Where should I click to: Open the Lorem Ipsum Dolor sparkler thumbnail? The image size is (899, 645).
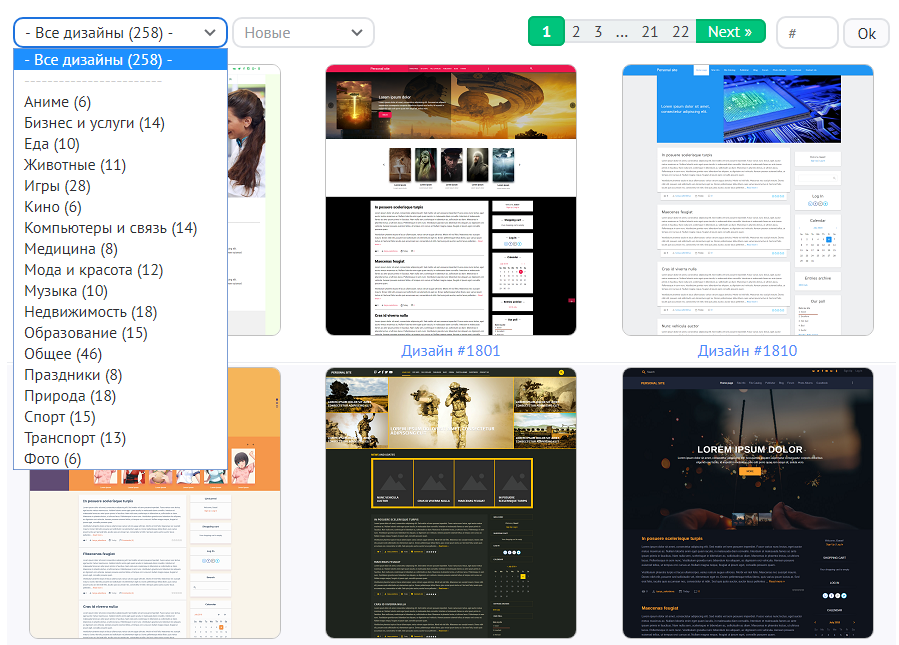coord(747,502)
